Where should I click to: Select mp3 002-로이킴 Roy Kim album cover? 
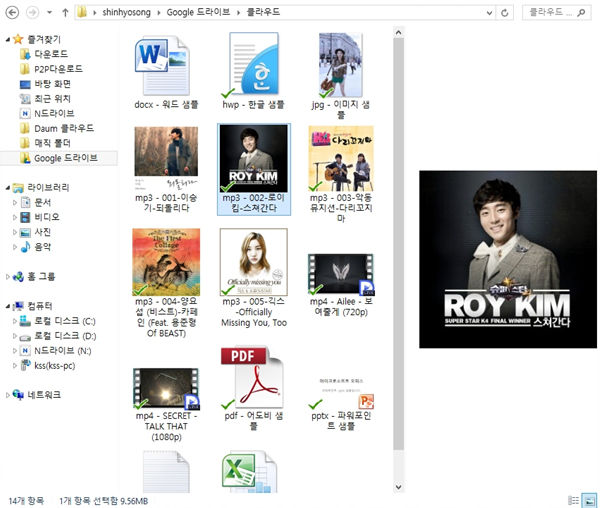click(x=253, y=158)
